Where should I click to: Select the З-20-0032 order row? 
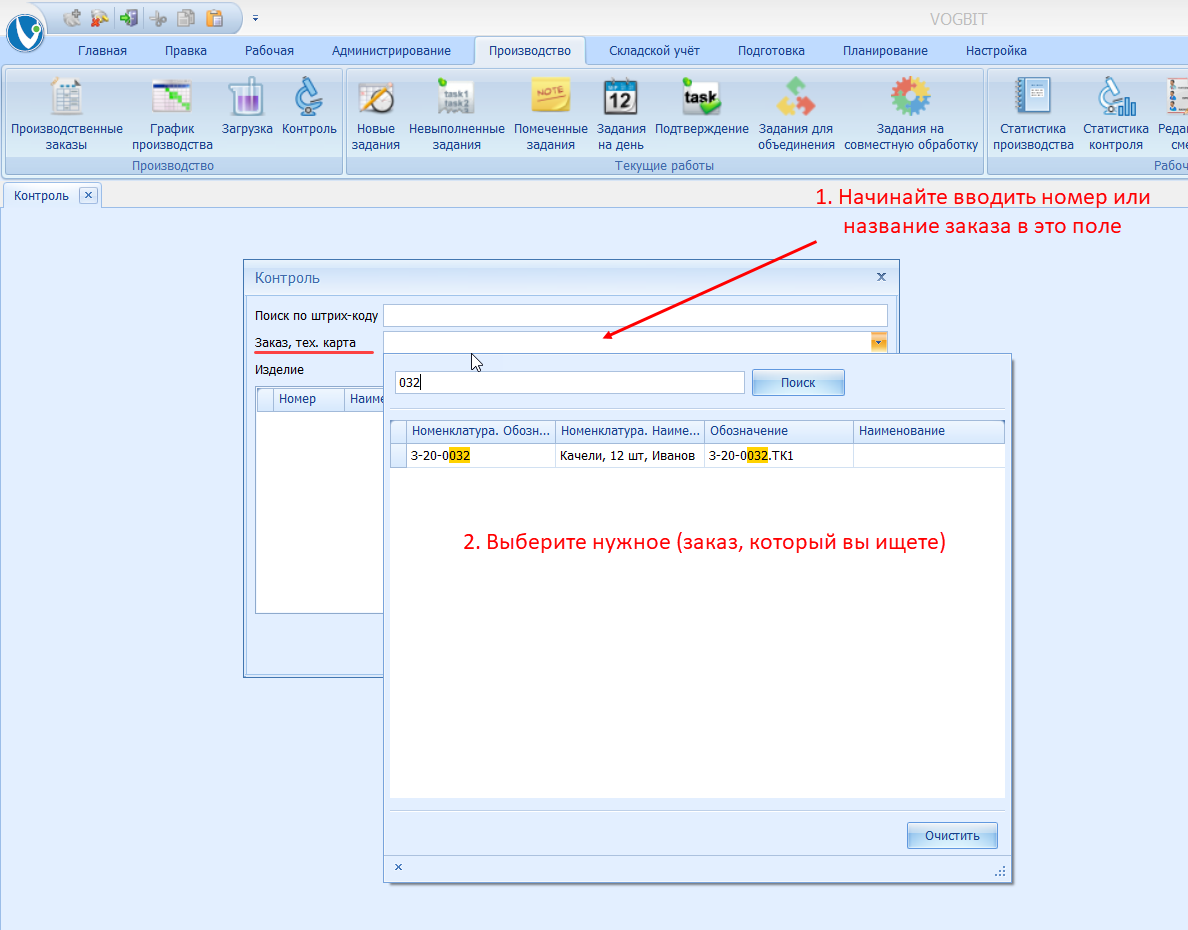480,456
